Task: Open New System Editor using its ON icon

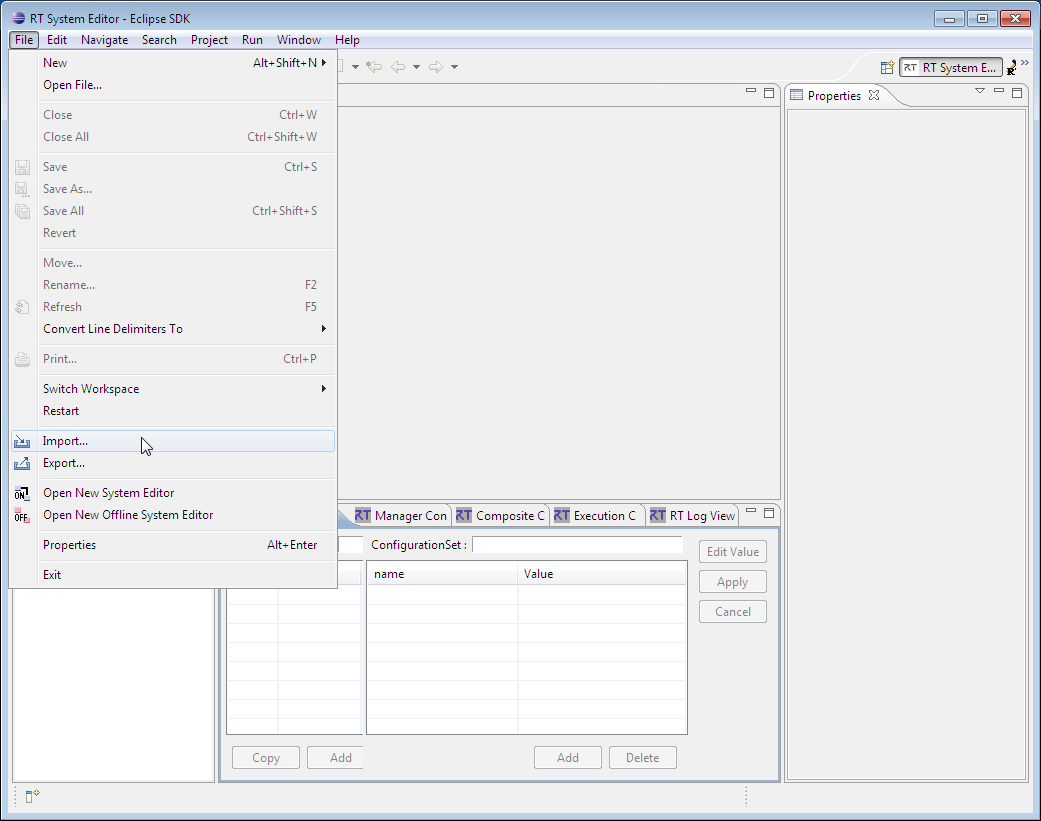Action: pos(22,492)
